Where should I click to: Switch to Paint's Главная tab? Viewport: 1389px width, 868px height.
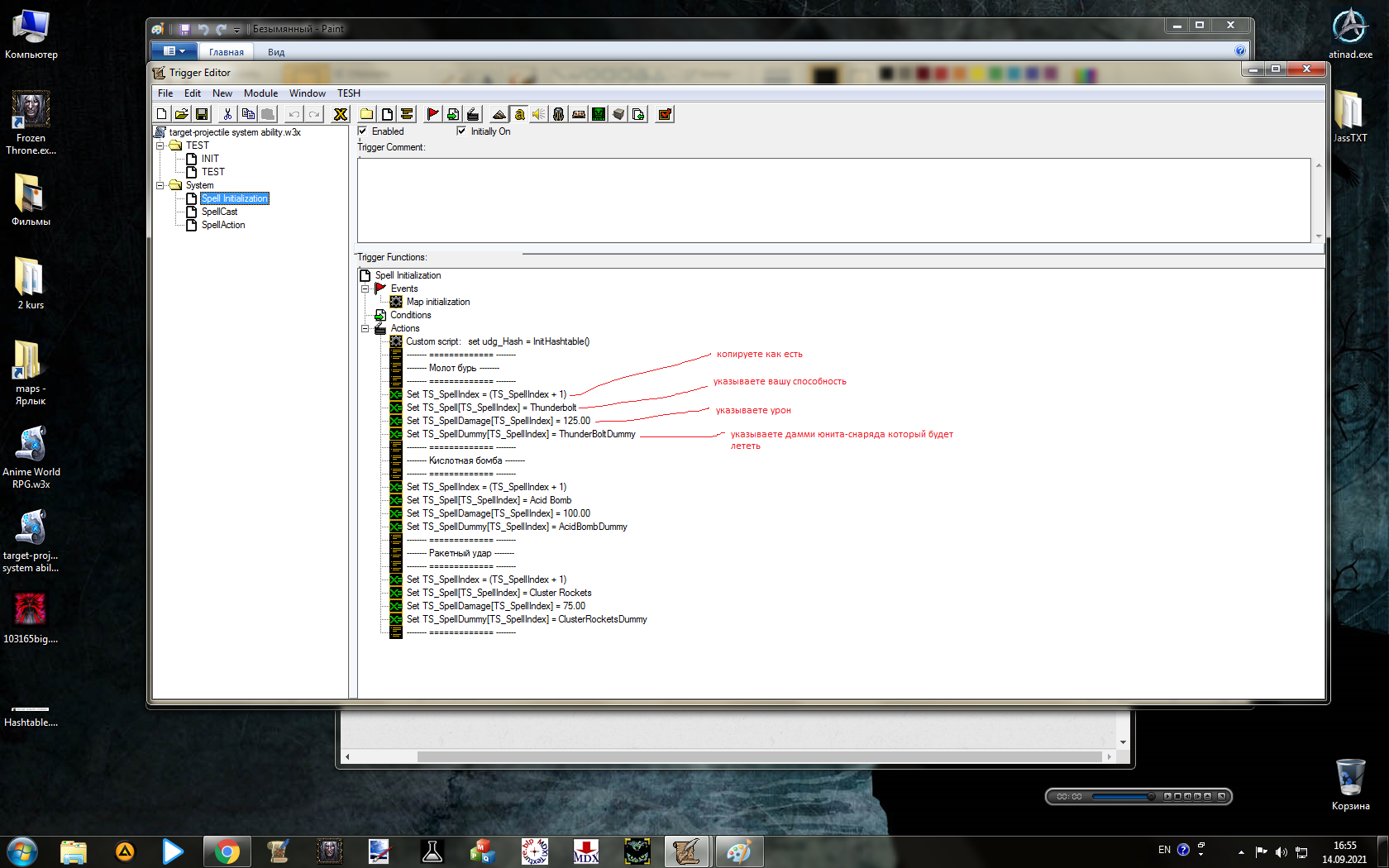point(227,52)
